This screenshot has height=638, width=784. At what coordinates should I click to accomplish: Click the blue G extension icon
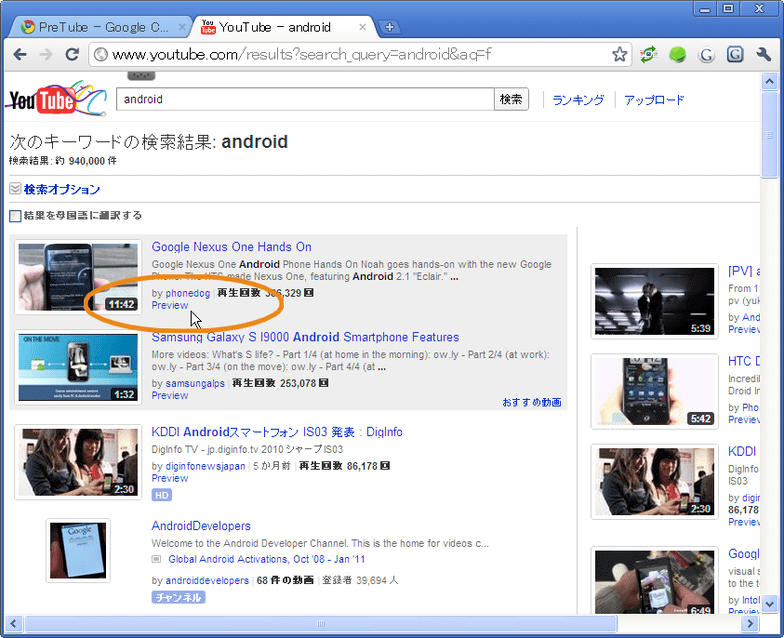734,54
